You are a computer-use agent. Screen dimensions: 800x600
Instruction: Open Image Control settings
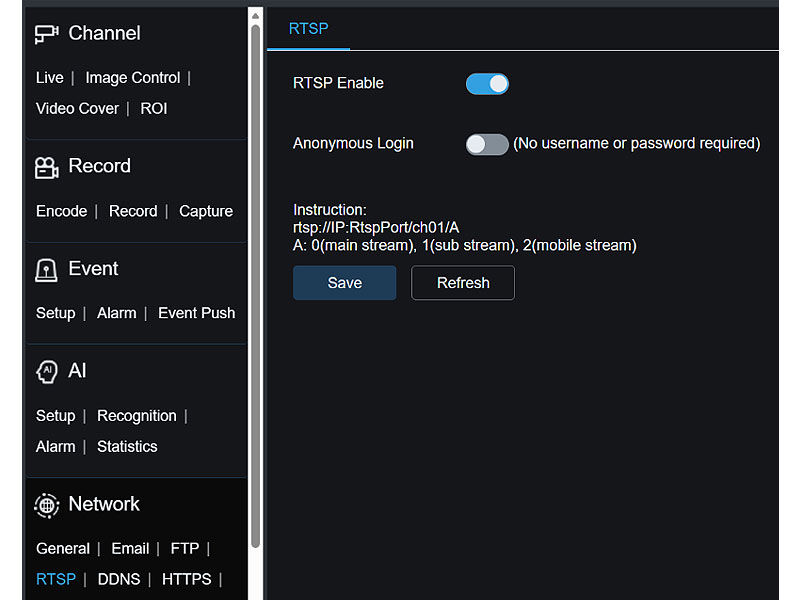coord(132,77)
